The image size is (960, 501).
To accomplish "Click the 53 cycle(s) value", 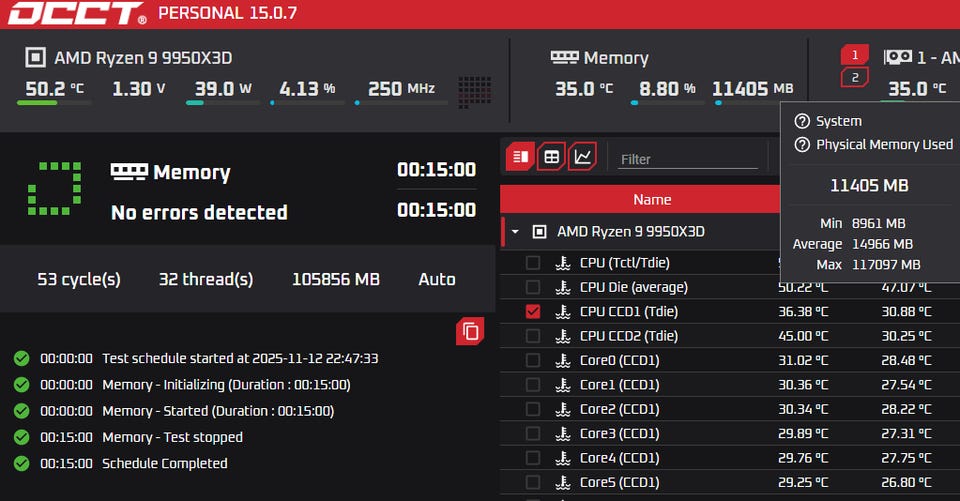I will pos(79,279).
